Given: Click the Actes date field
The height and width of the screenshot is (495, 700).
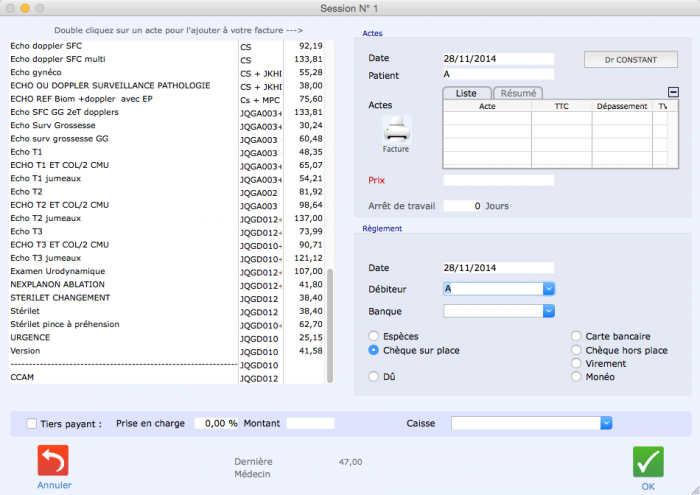Looking at the screenshot, I should (498, 58).
